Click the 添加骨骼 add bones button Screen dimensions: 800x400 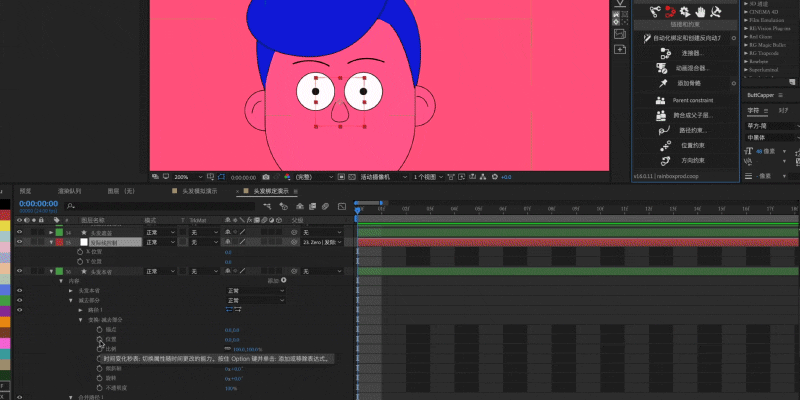(683, 83)
